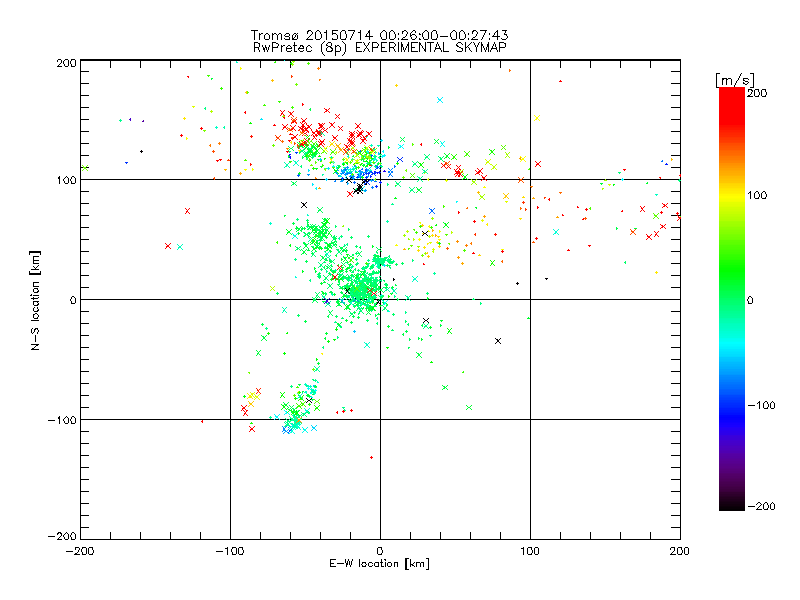
Task: Click the colorbar tick label '-100'
Action: pyautogui.click(x=761, y=405)
